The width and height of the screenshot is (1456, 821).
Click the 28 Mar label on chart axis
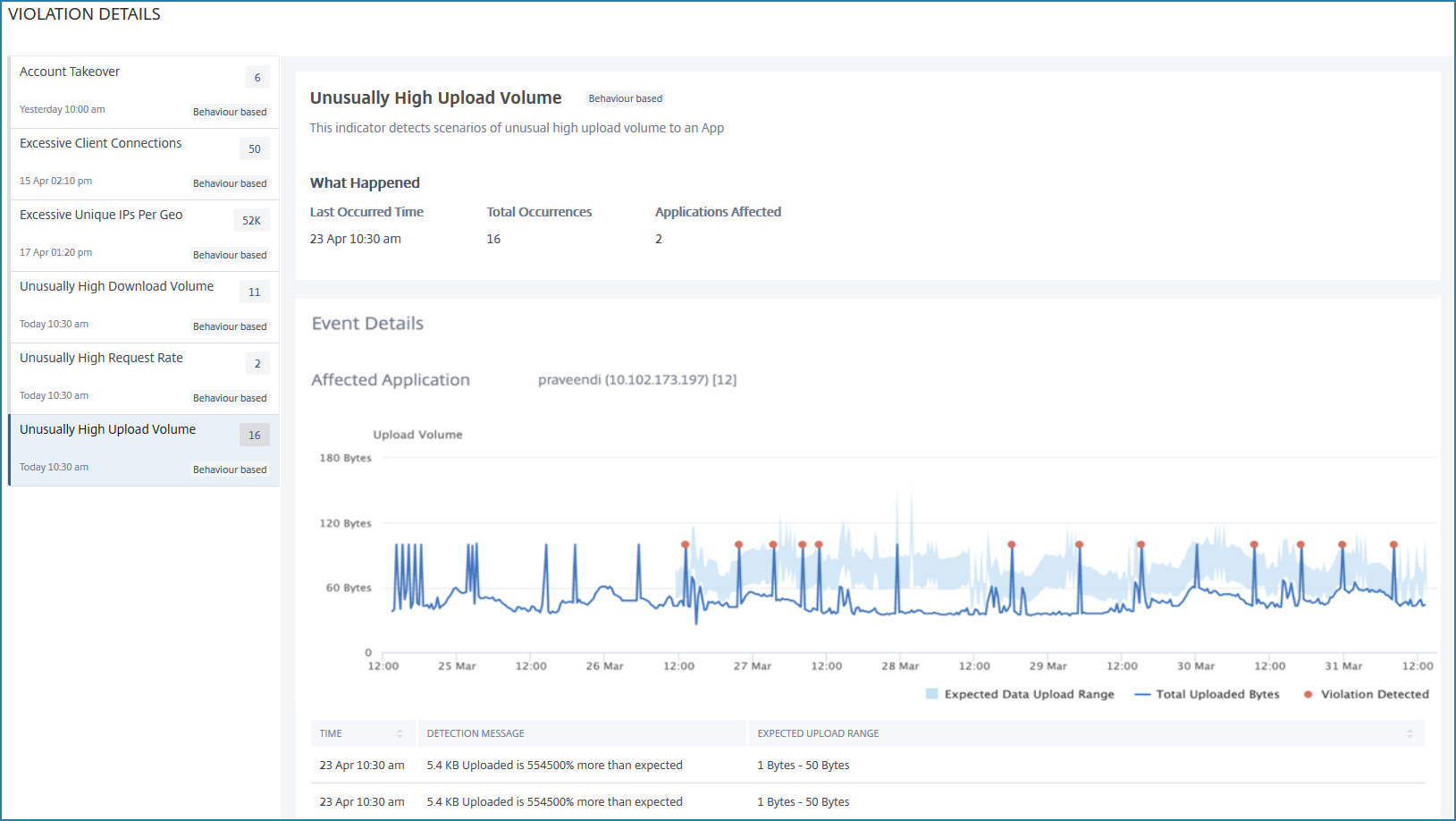click(900, 666)
